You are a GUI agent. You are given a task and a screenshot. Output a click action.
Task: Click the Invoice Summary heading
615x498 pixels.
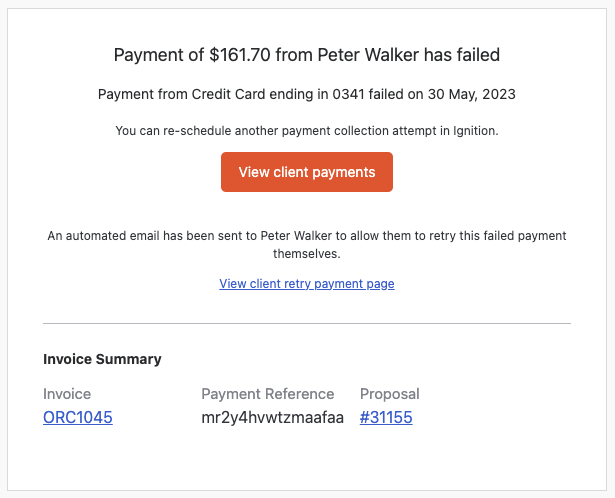[102, 359]
